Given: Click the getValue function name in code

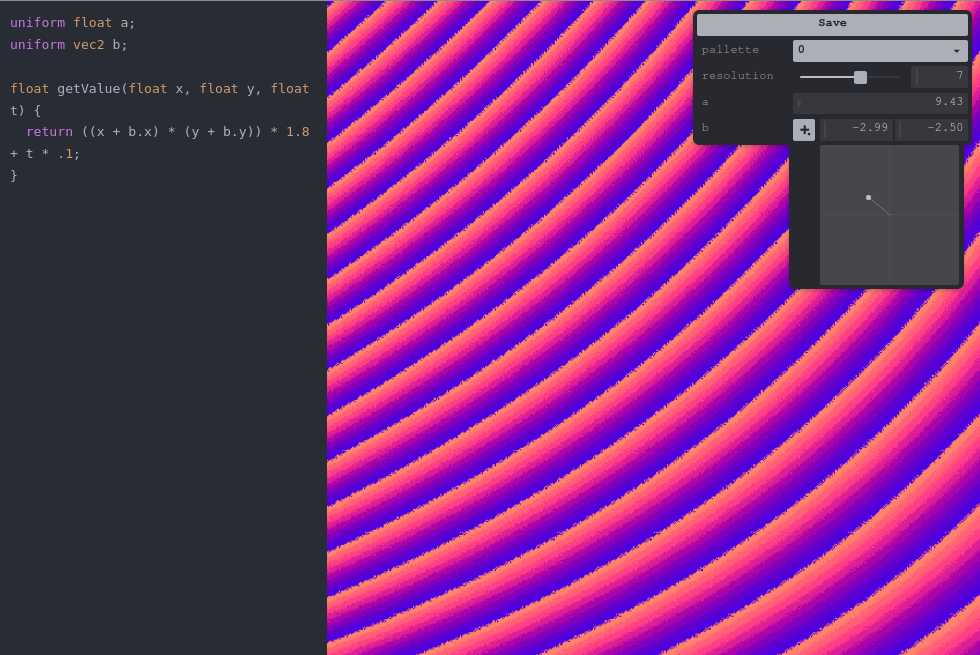Looking at the screenshot, I should [89, 88].
